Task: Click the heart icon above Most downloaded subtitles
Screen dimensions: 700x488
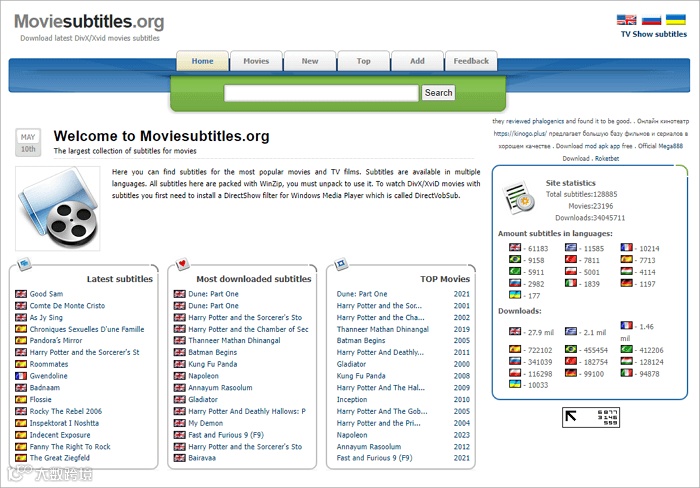Action: tap(182, 264)
